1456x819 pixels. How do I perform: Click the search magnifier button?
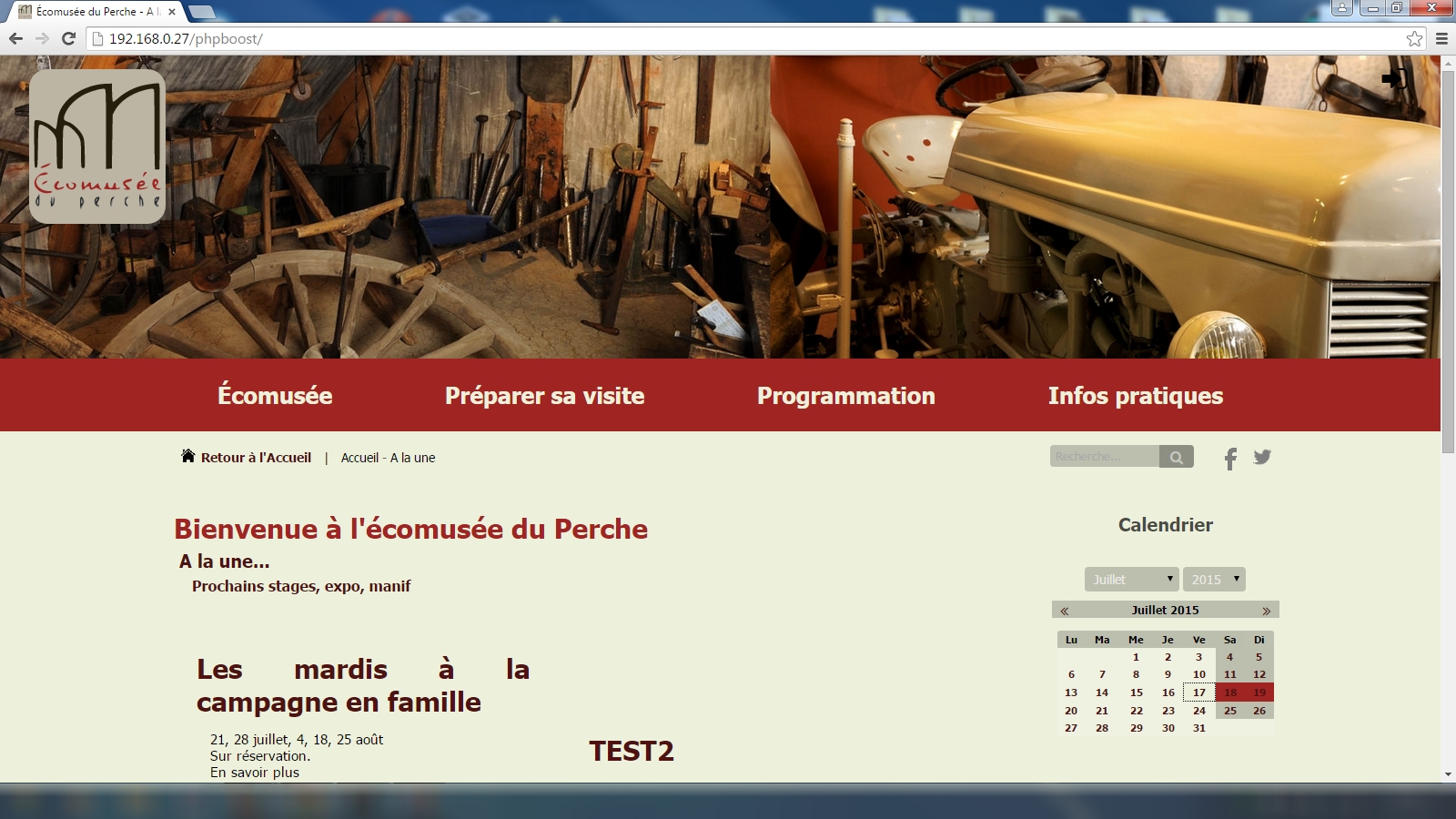point(1176,457)
